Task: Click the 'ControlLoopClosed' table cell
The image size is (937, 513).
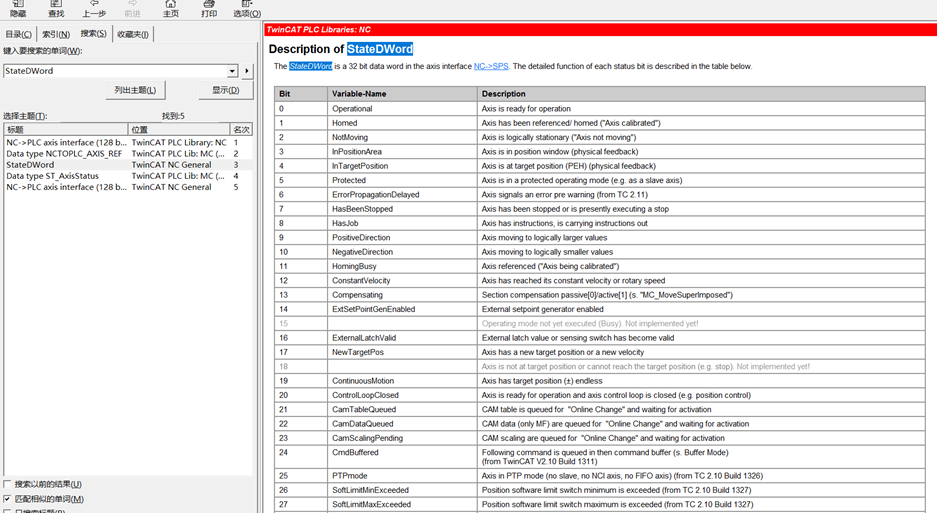Action: (x=403, y=396)
